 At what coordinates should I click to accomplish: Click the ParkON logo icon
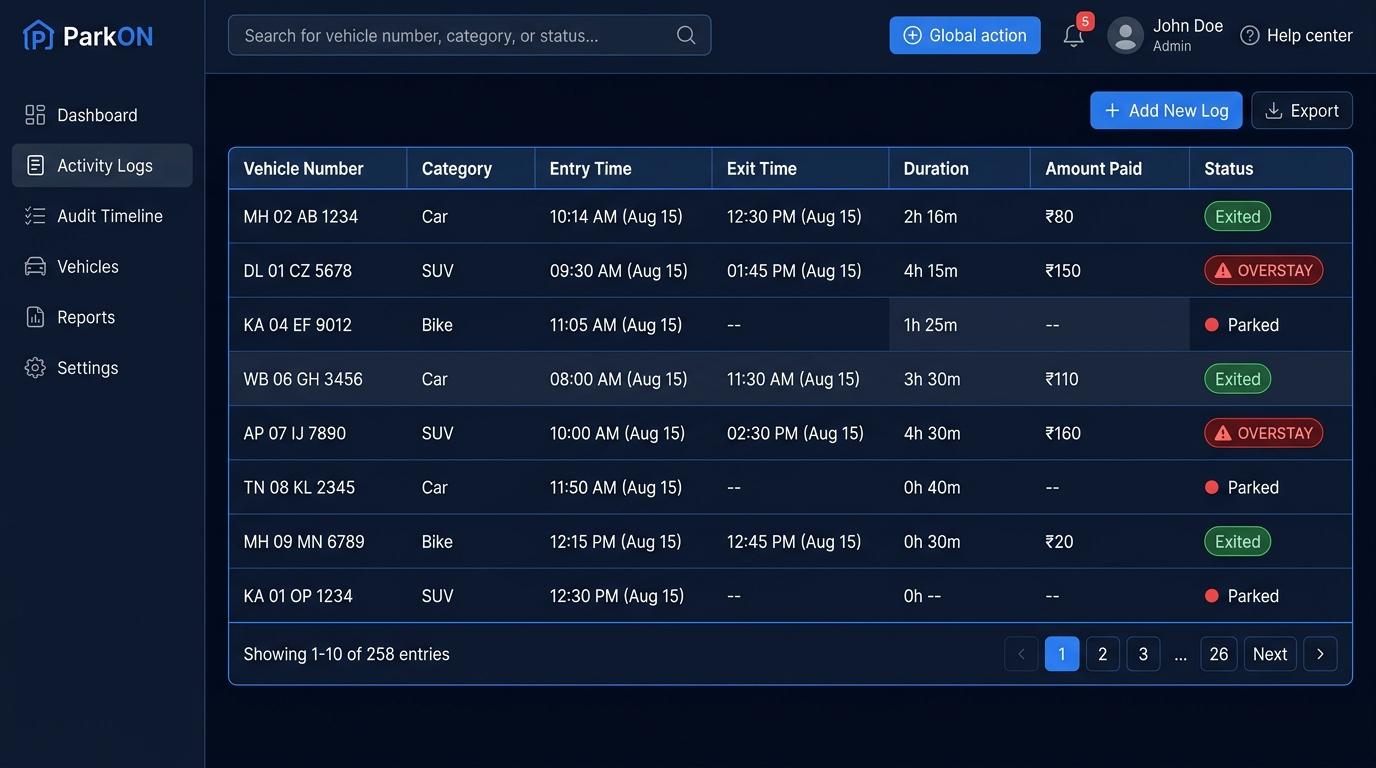[38, 35]
